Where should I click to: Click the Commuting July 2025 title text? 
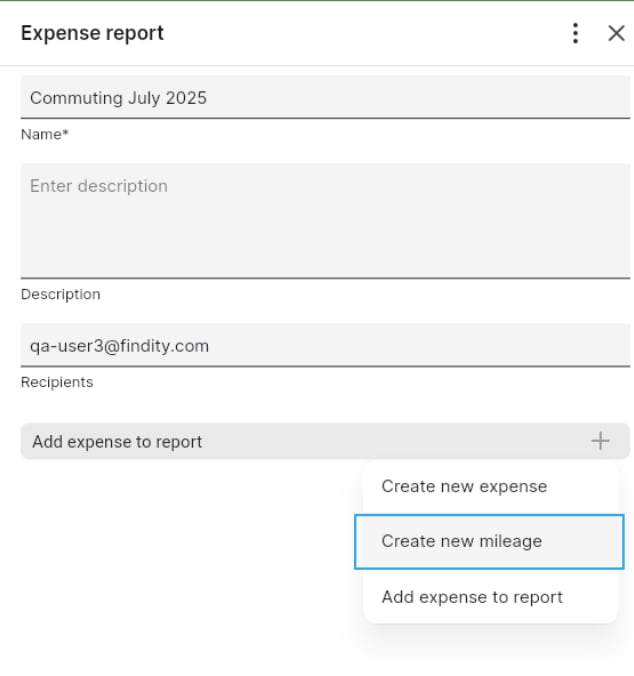(119, 98)
